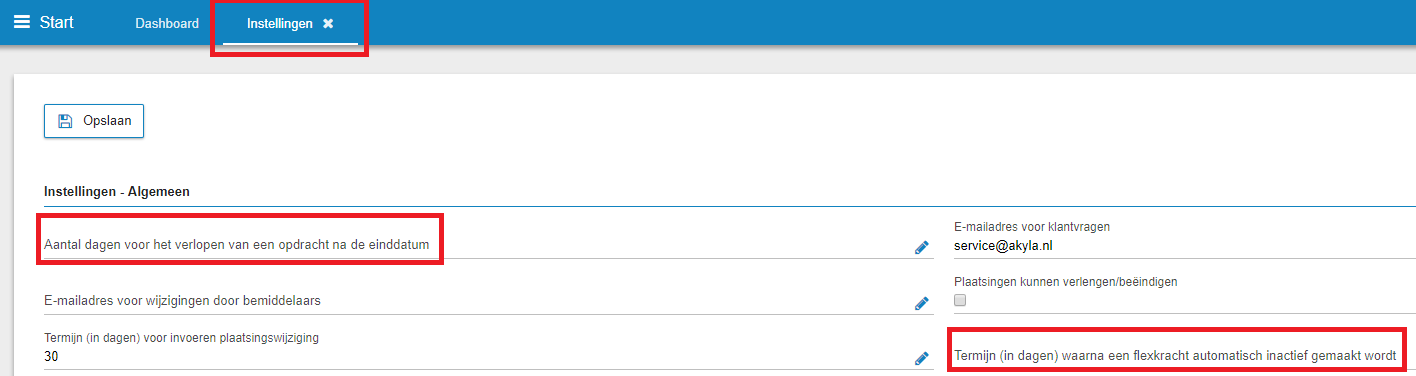Viewport: 1416px width, 376px height.
Task: Toggle Plaatsingen kunnen verlengen/beëindigen checkbox
Action: coord(961,300)
